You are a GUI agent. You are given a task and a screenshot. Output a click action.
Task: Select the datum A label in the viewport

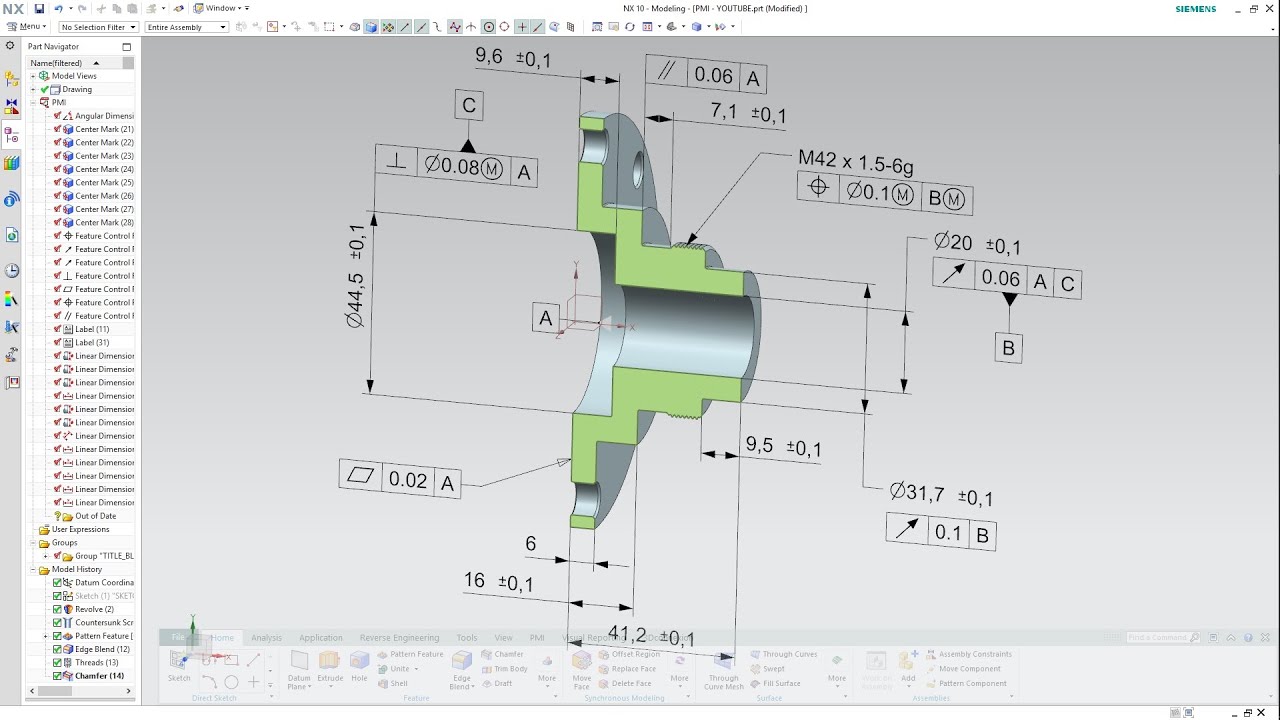(545, 319)
